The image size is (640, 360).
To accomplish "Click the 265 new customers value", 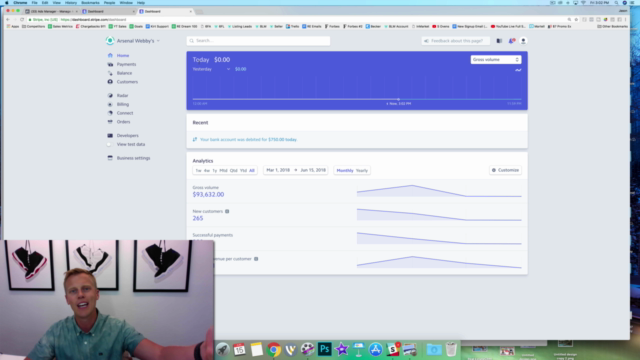I will coord(198,218).
